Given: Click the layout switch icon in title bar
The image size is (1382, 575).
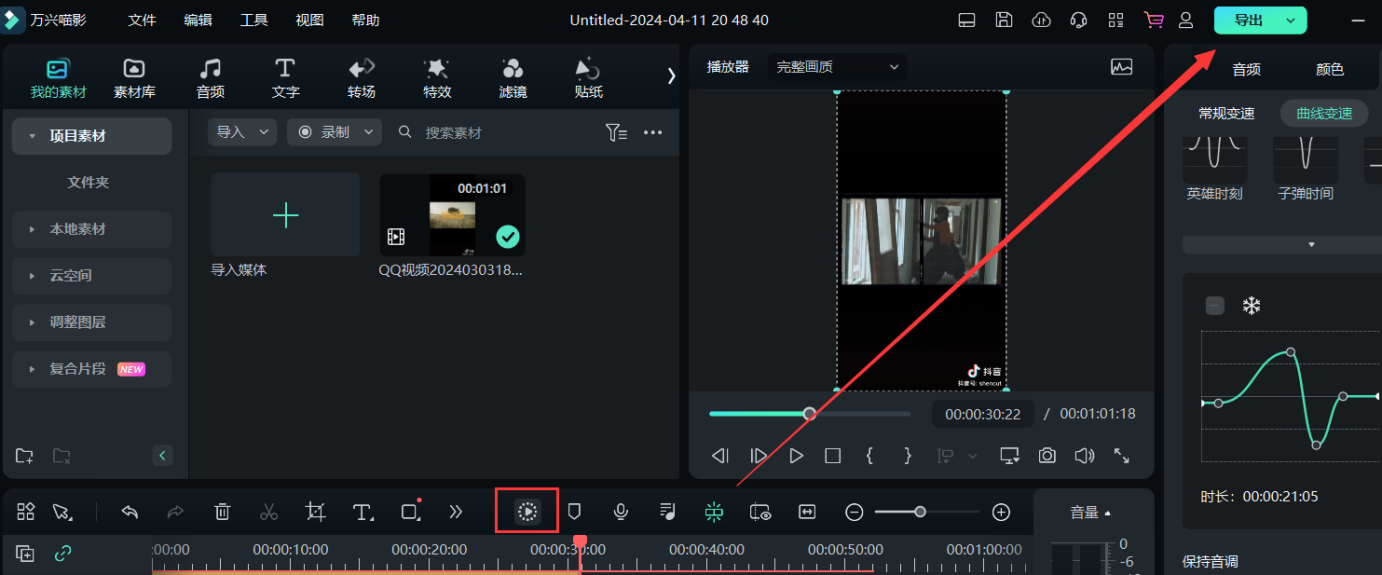Looking at the screenshot, I should tap(966, 20).
